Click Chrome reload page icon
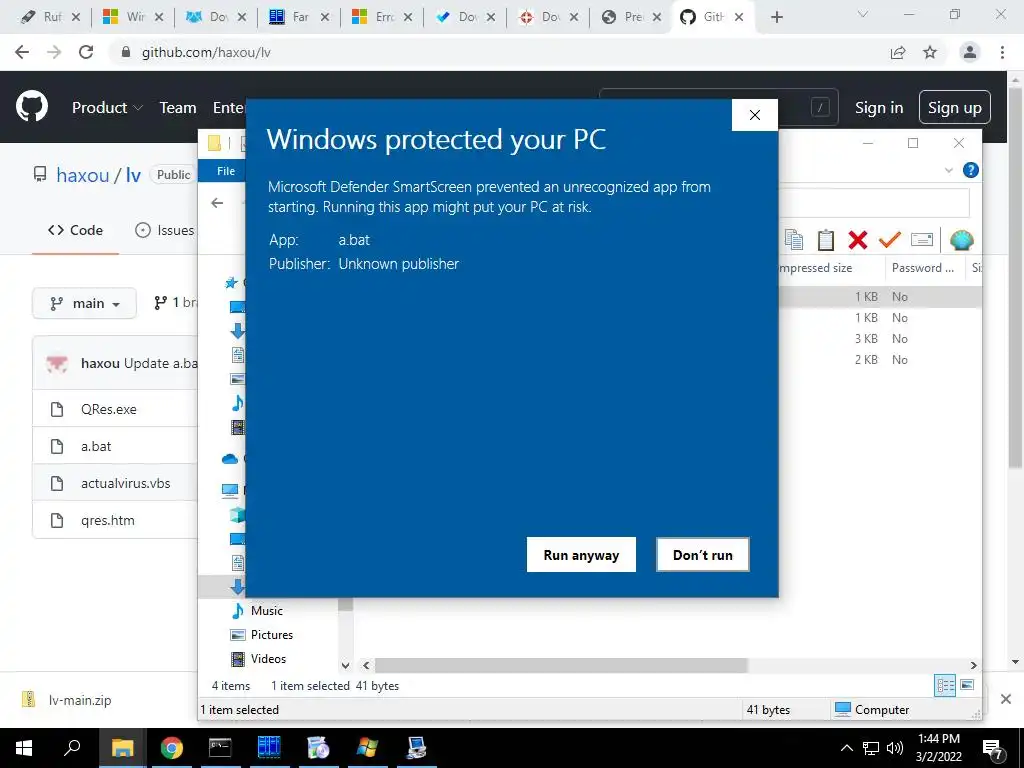The width and height of the screenshot is (1024, 768). [86, 52]
